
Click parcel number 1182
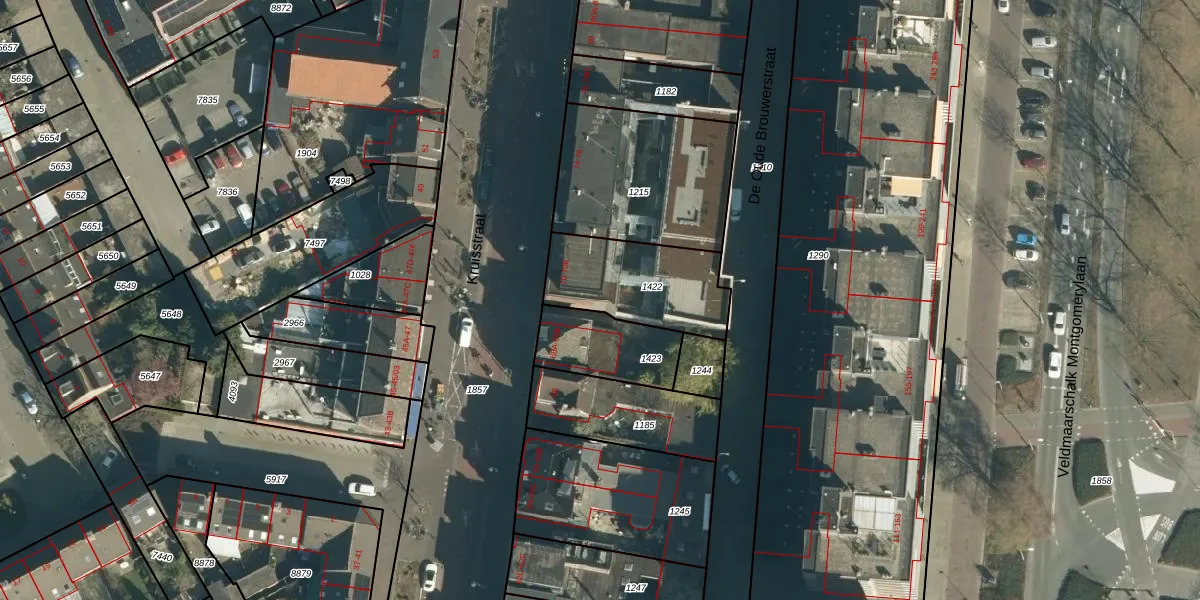pos(666,92)
